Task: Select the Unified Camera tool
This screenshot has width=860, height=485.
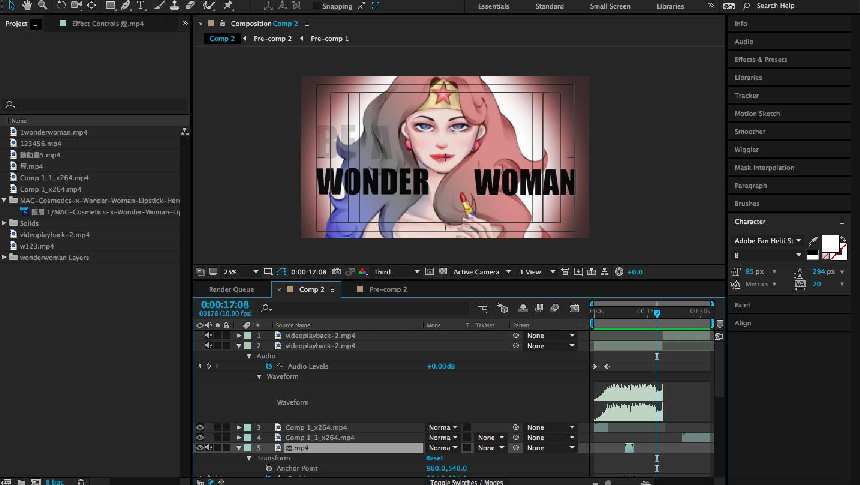Action: coord(76,5)
